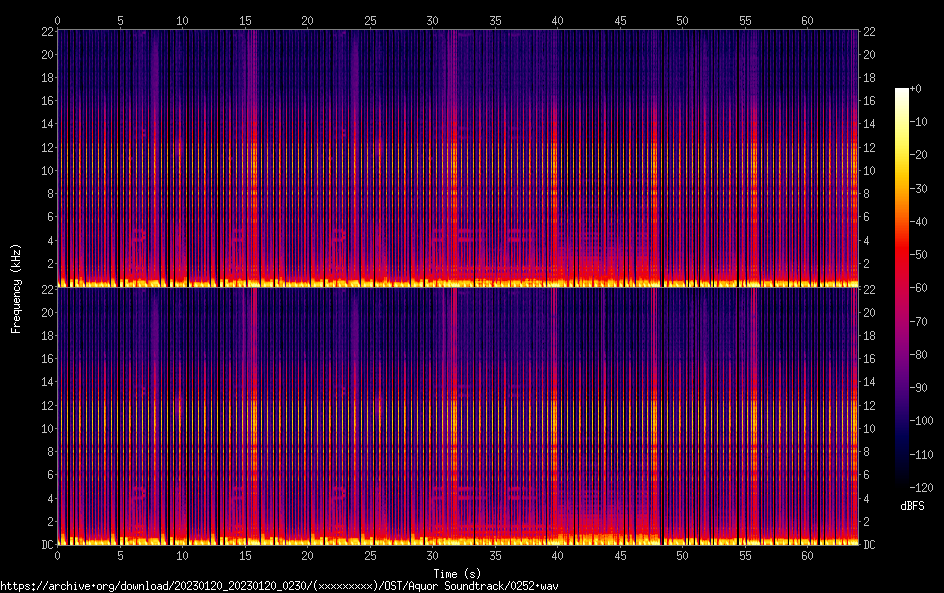Click the upper channel spectrogram plot
This screenshot has width=944, height=593.
pyautogui.click(x=457, y=158)
